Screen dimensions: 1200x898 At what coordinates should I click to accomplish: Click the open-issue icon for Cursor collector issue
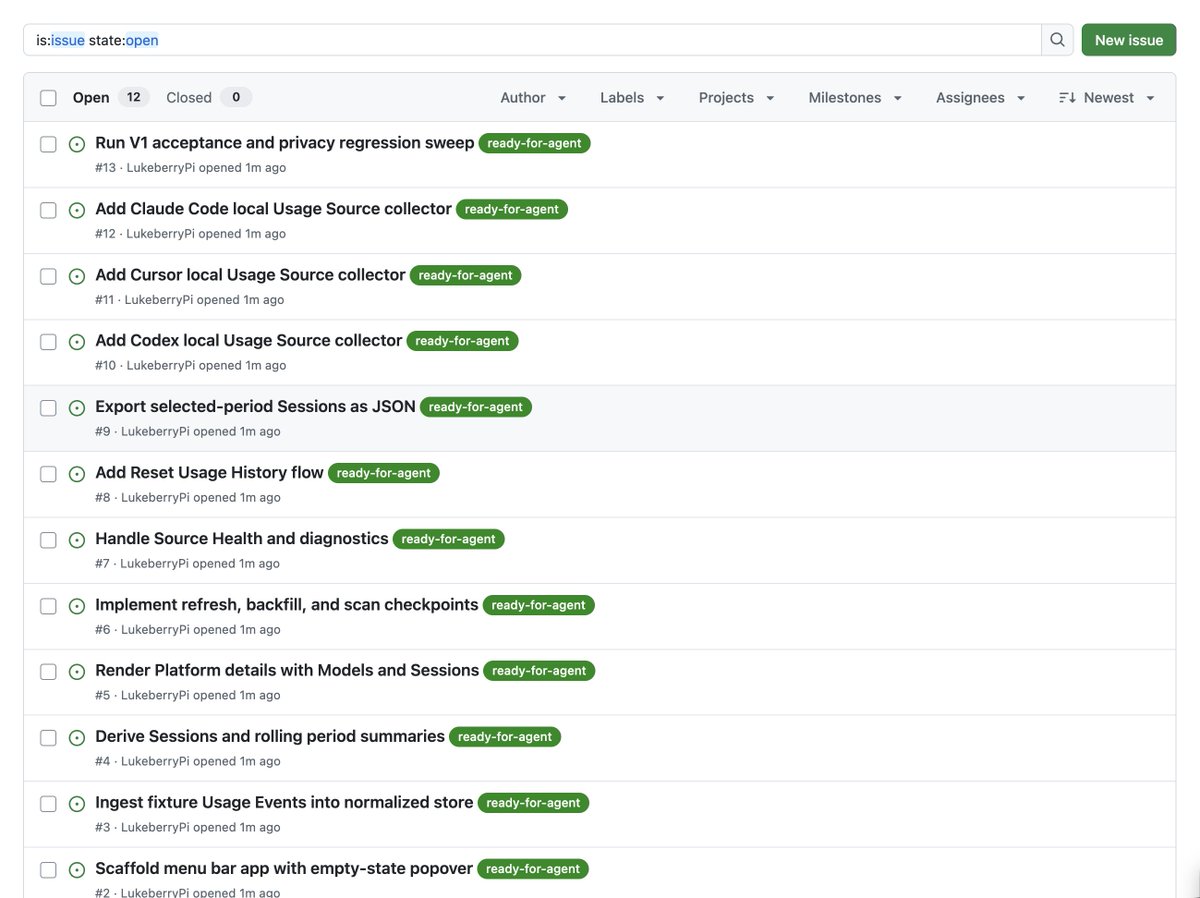coord(77,276)
